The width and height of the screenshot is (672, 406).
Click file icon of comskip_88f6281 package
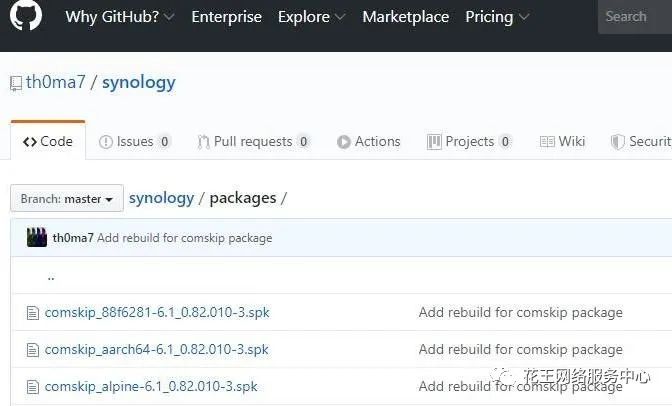32,313
